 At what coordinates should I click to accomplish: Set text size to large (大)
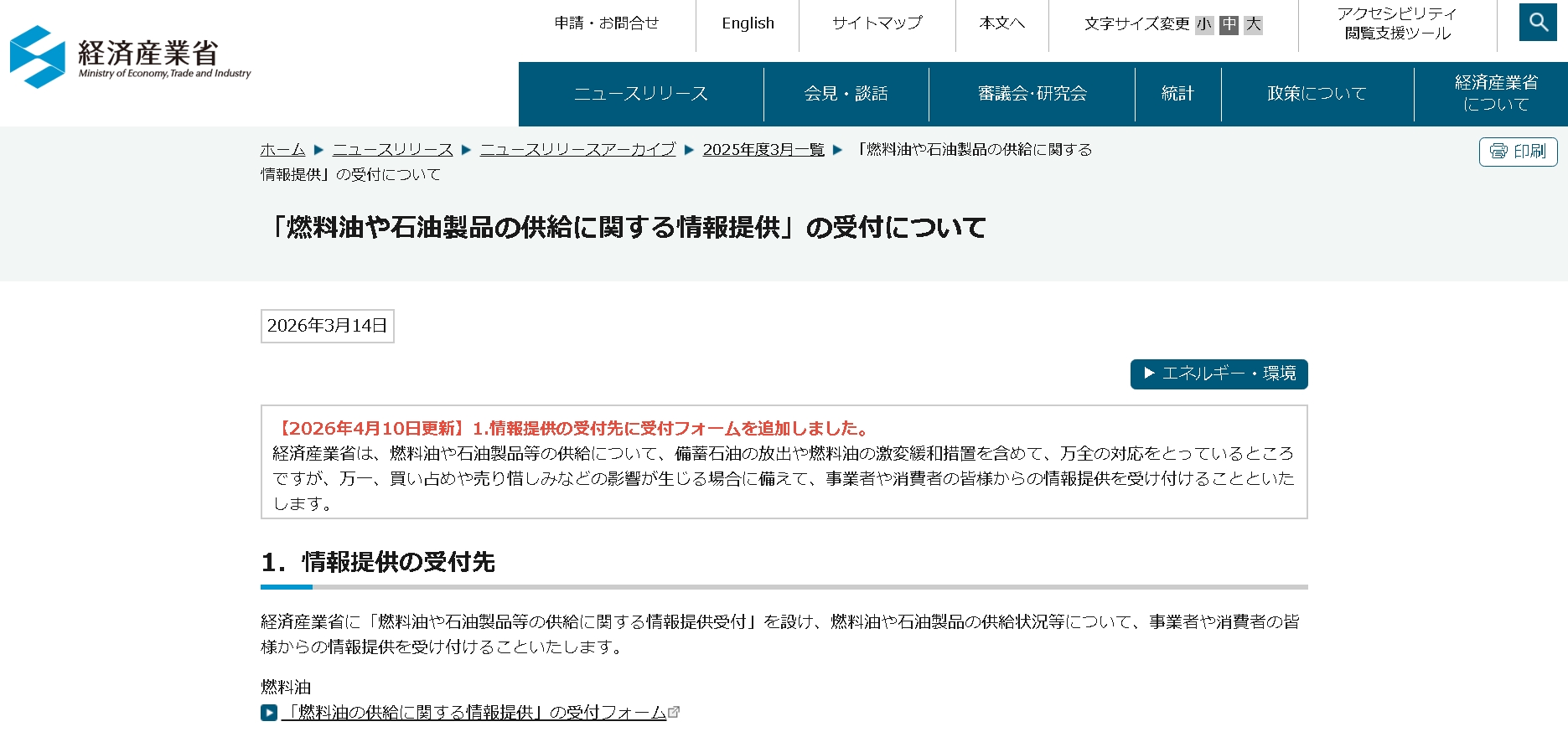1253,24
